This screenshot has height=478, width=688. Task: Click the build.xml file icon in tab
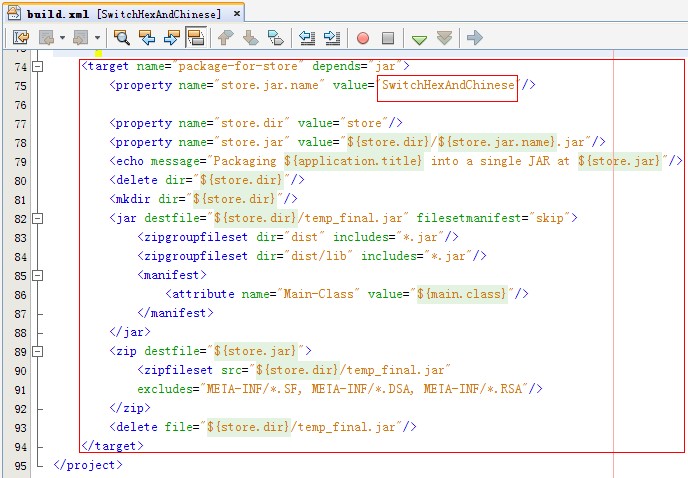14,13
